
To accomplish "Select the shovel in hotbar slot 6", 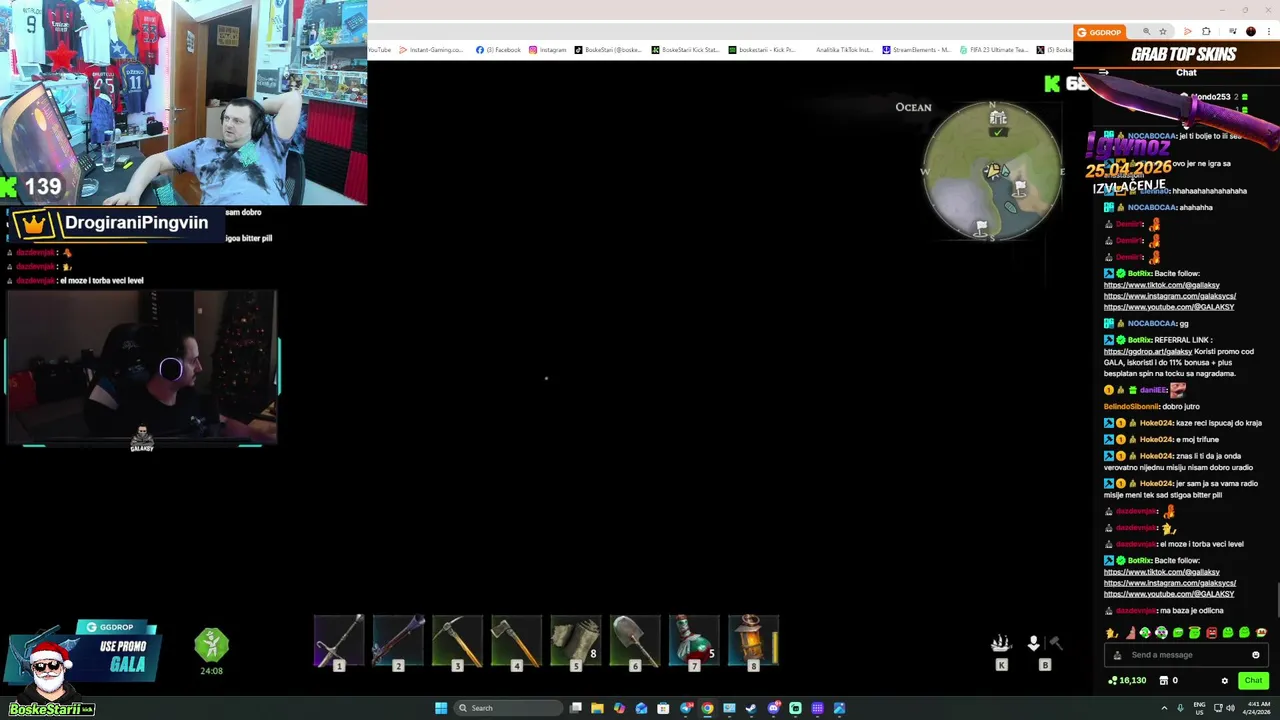I will 635,642.
